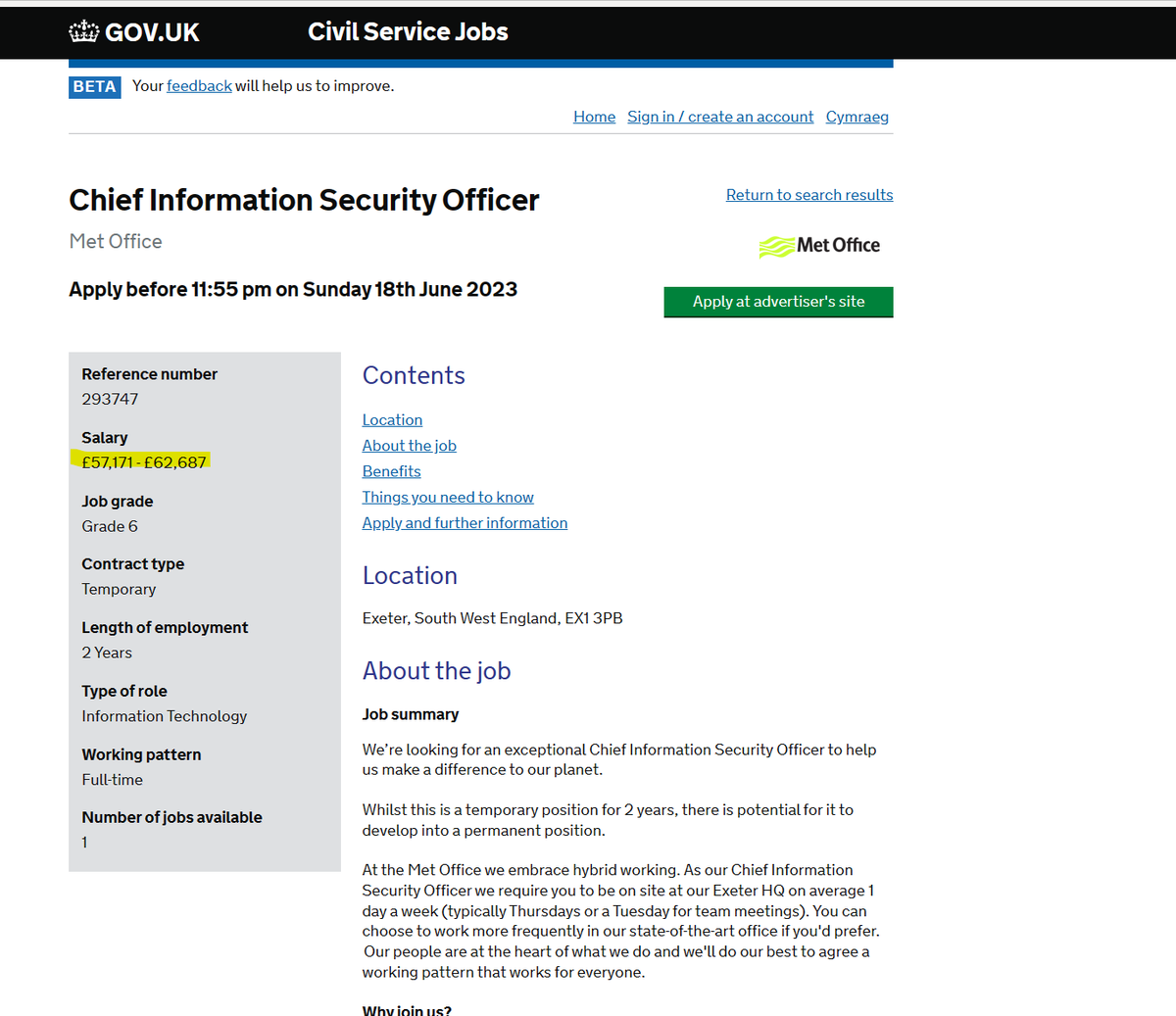The height and width of the screenshot is (1016, 1176).
Task: Click the Working pattern label
Action: click(141, 754)
